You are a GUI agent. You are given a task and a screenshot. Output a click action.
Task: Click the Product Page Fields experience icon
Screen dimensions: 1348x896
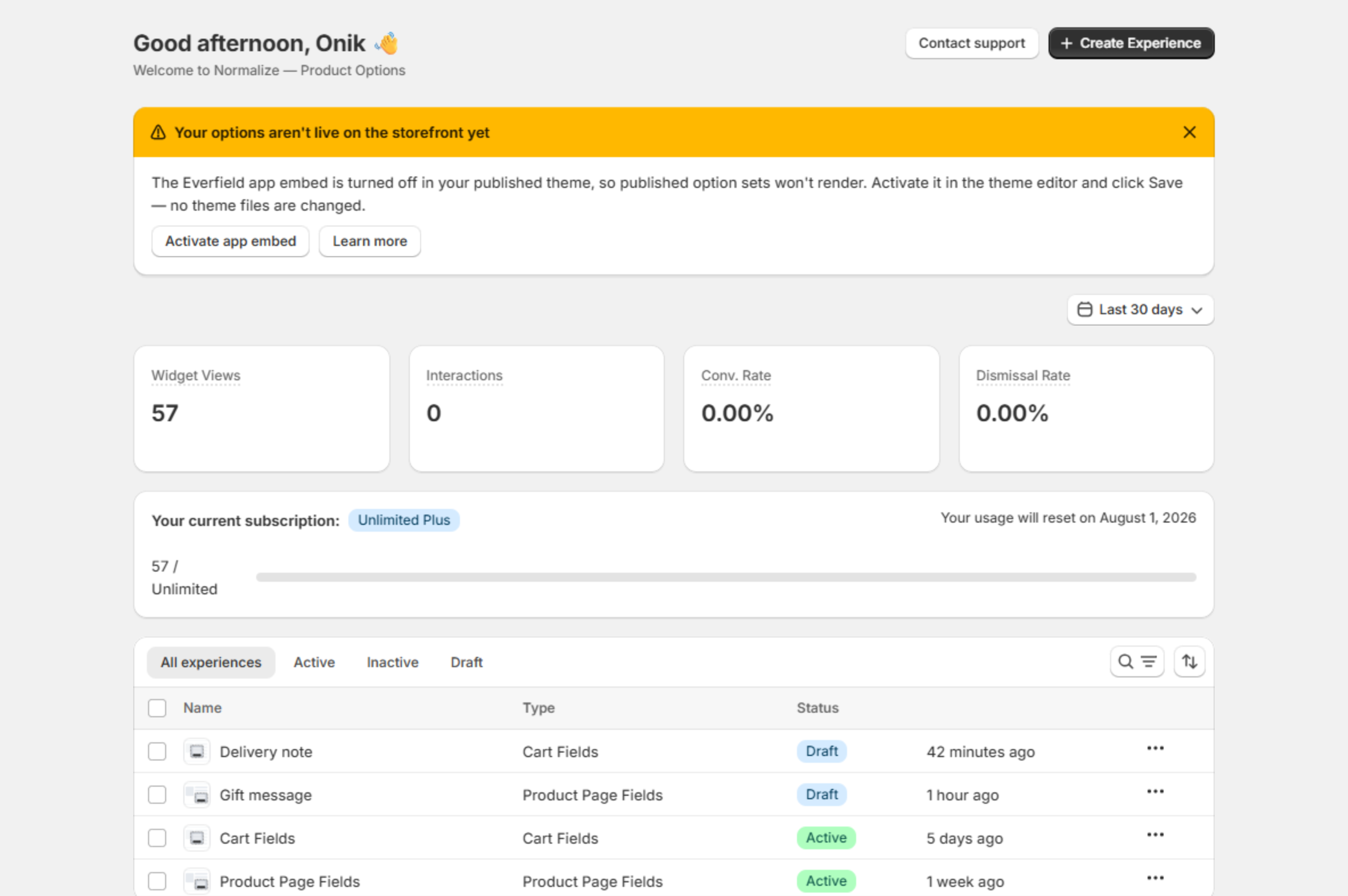tap(196, 882)
